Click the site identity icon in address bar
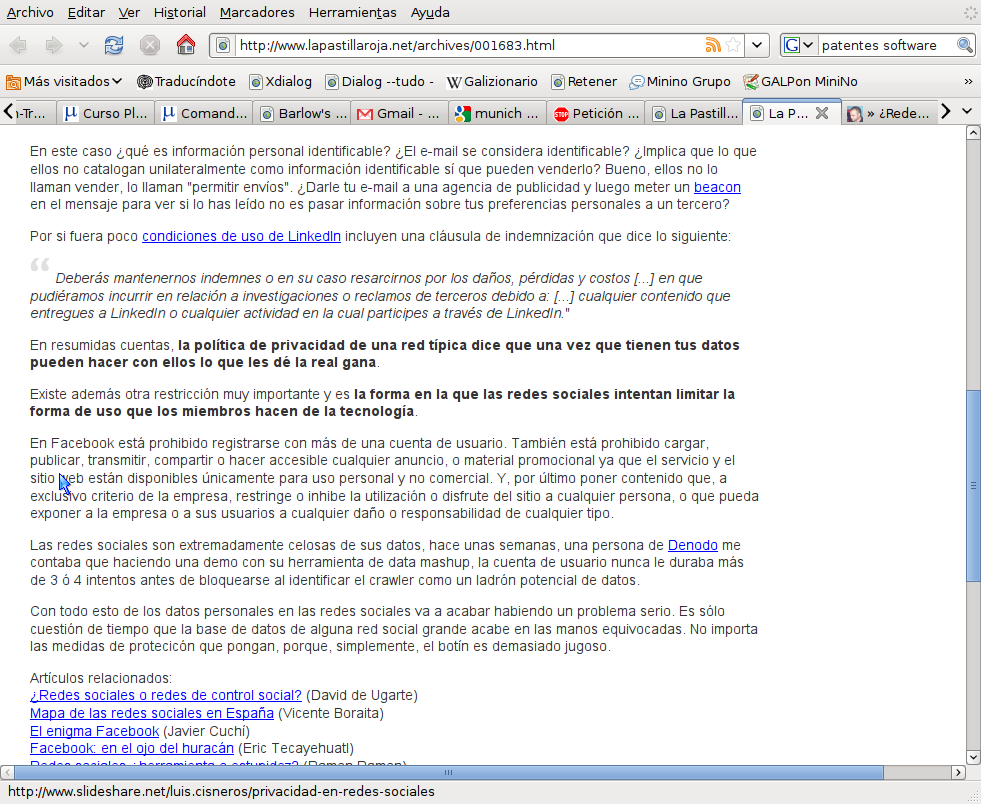Screen dimensions: 981x804 [x=223, y=45]
